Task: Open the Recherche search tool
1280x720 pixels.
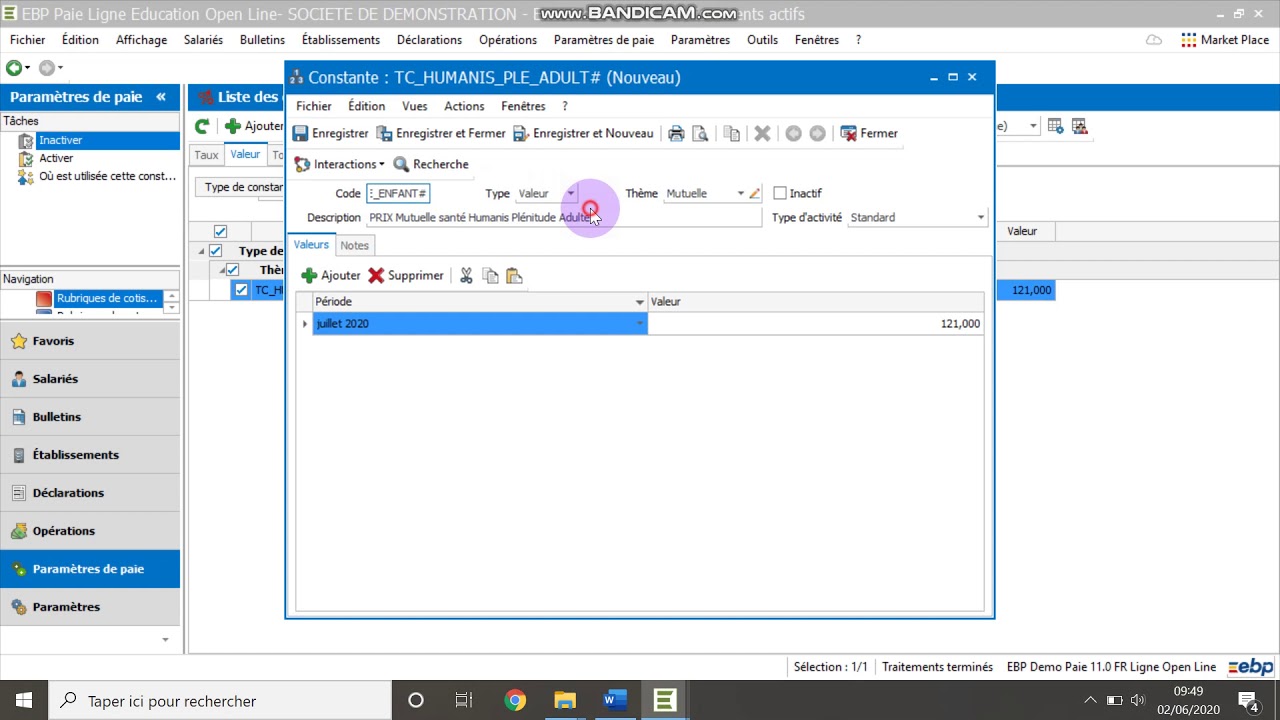Action: [431, 164]
